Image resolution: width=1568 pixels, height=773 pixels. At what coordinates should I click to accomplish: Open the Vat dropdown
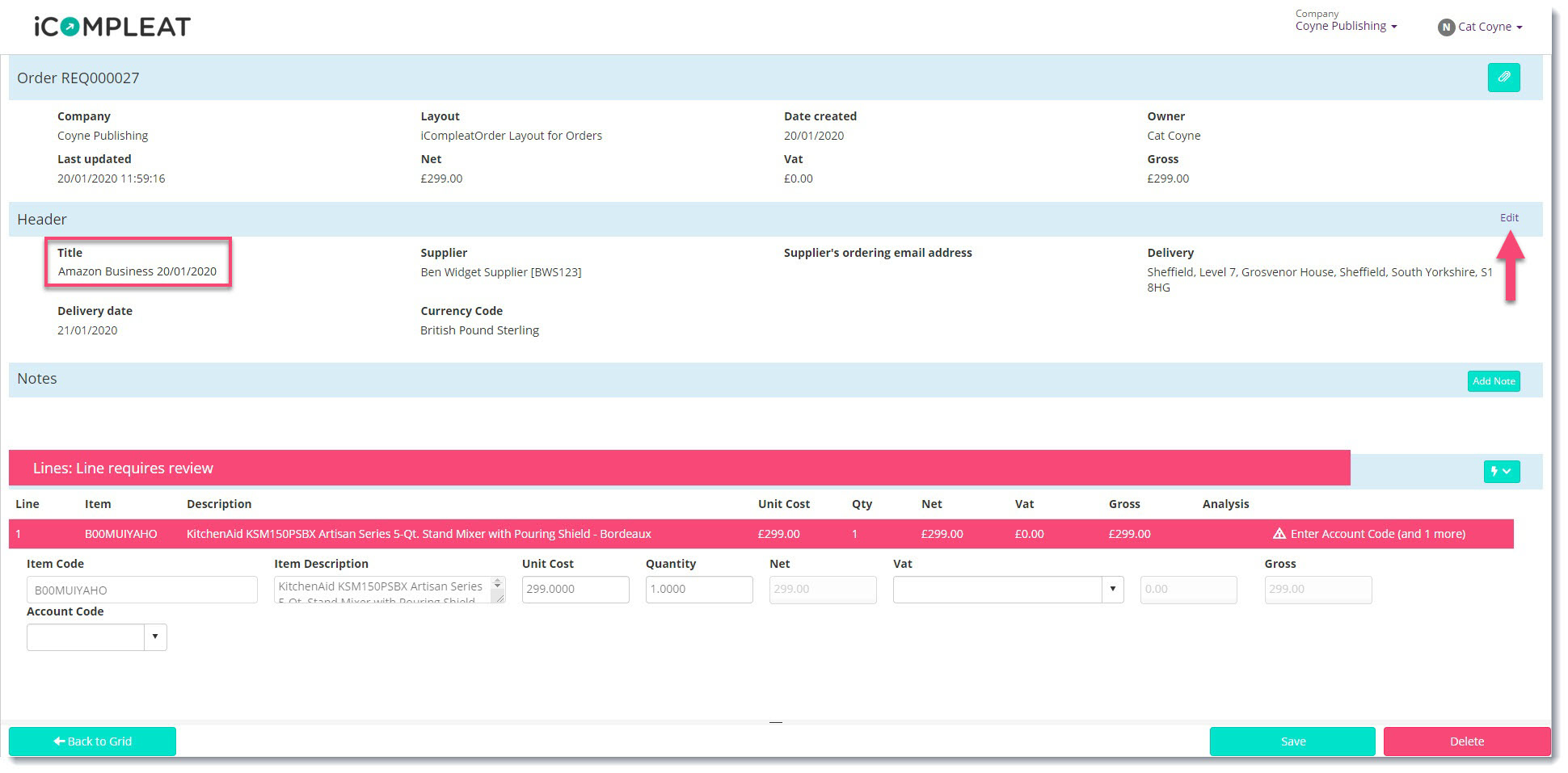(x=1113, y=590)
